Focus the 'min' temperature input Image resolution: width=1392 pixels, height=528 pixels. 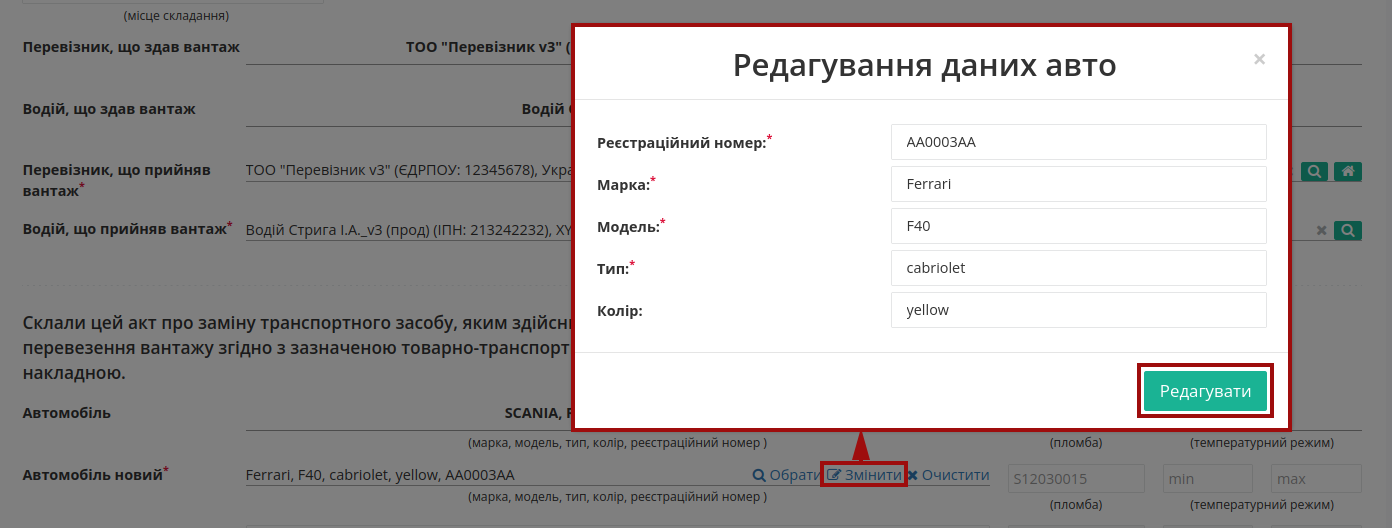[x=1208, y=479]
